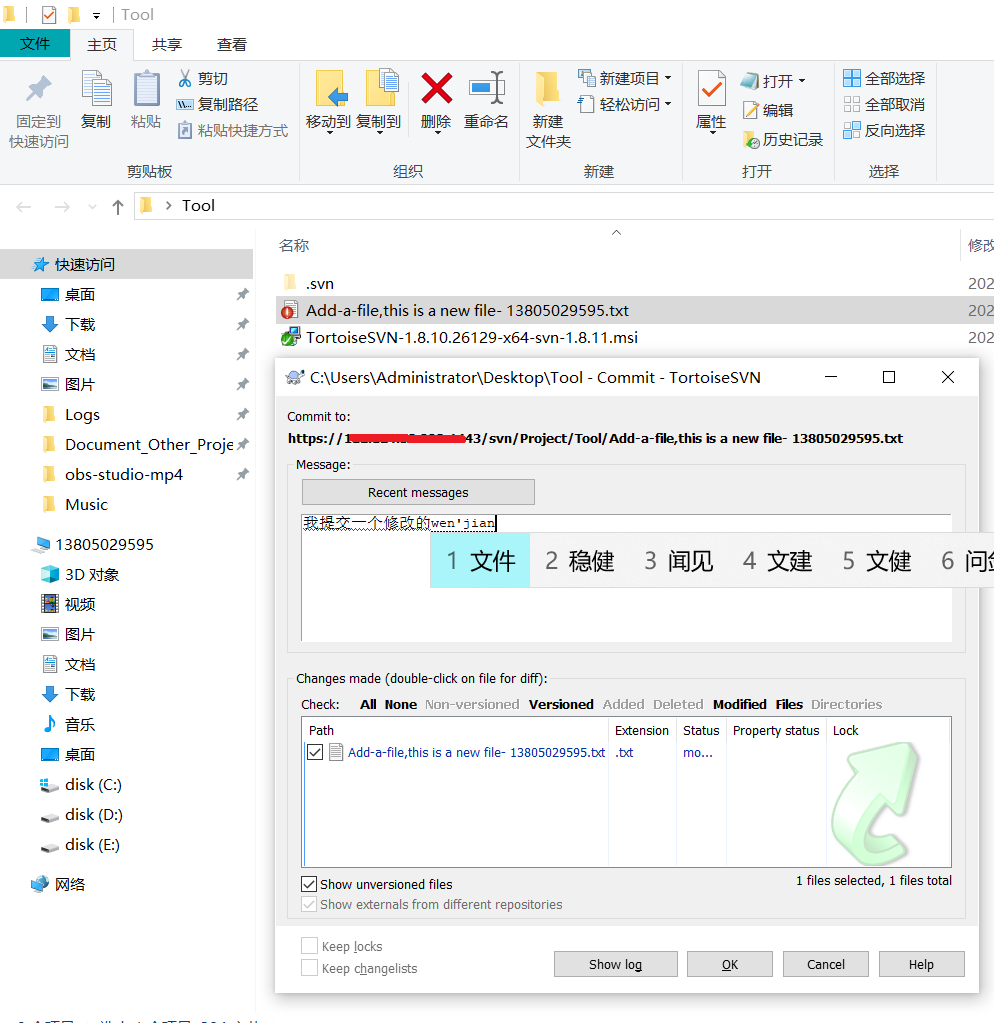Screen dimensions: 994x1023
Task: Switch to 共享 (Share) ribbon tab
Action: point(166,44)
